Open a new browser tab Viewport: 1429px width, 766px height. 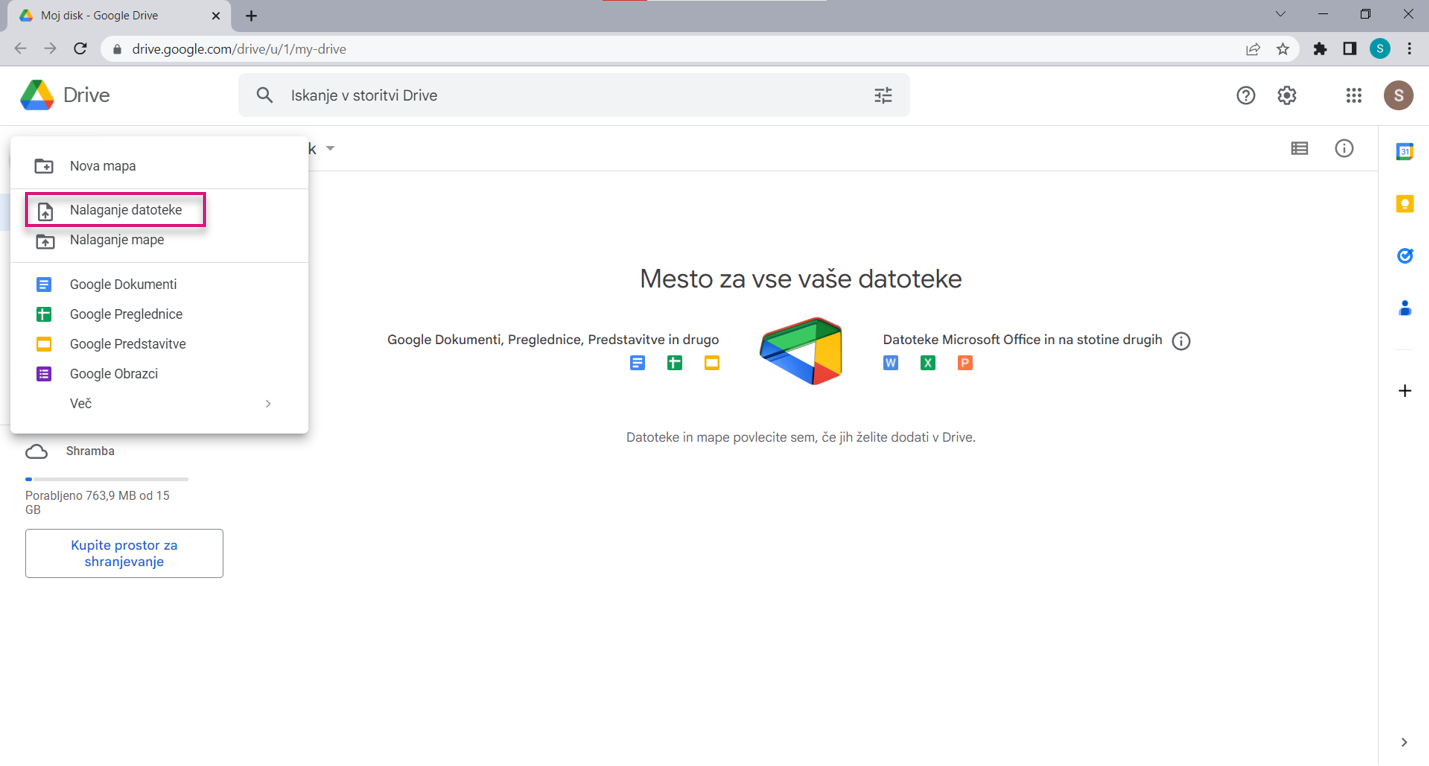coord(251,16)
